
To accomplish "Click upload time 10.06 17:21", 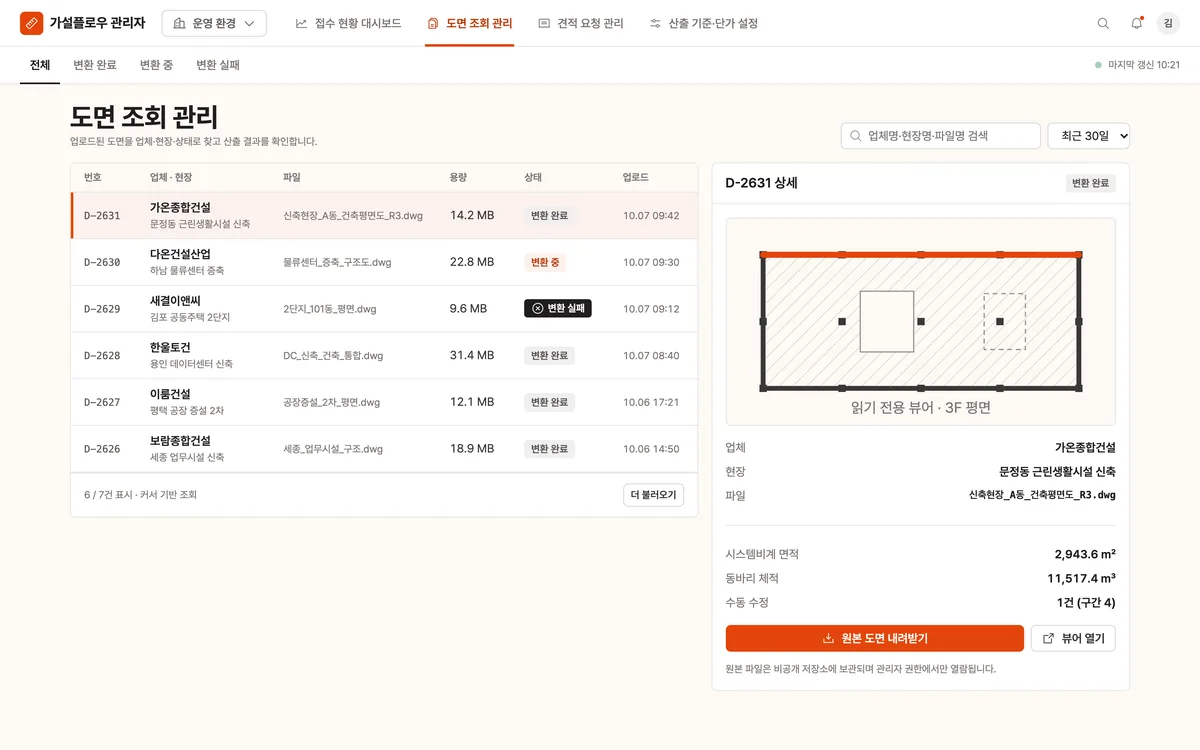I will (x=651, y=402).
